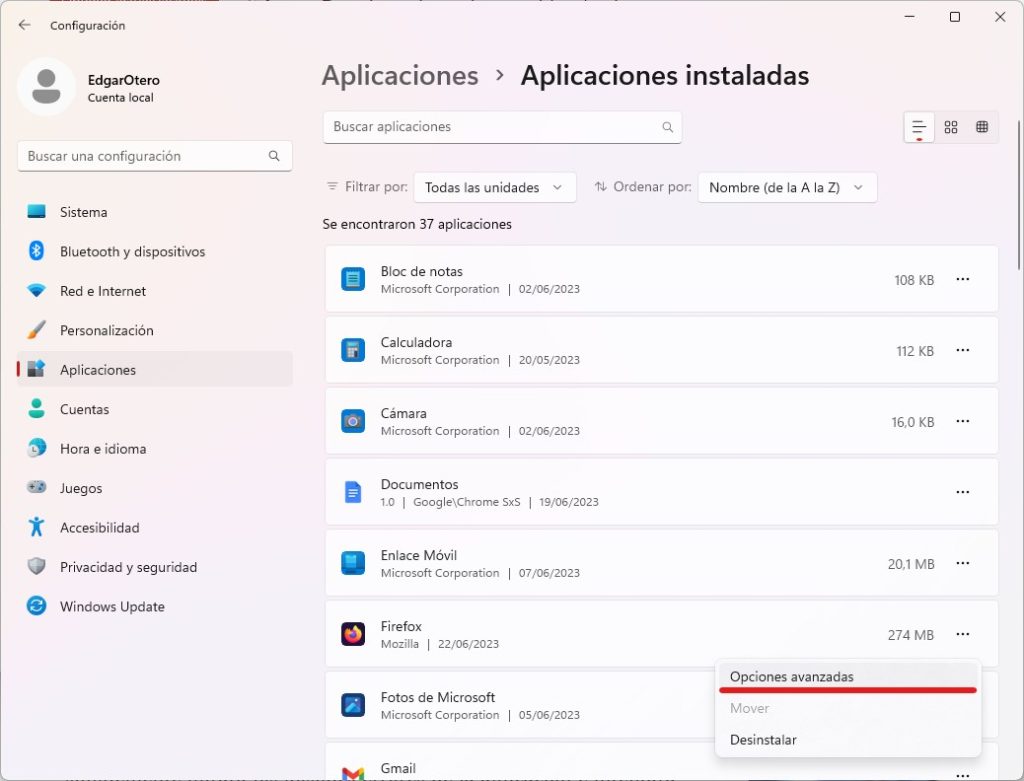Viewport: 1024px width, 781px height.
Task: Click the vertical scrollbar of the app list
Action: tap(1019, 196)
